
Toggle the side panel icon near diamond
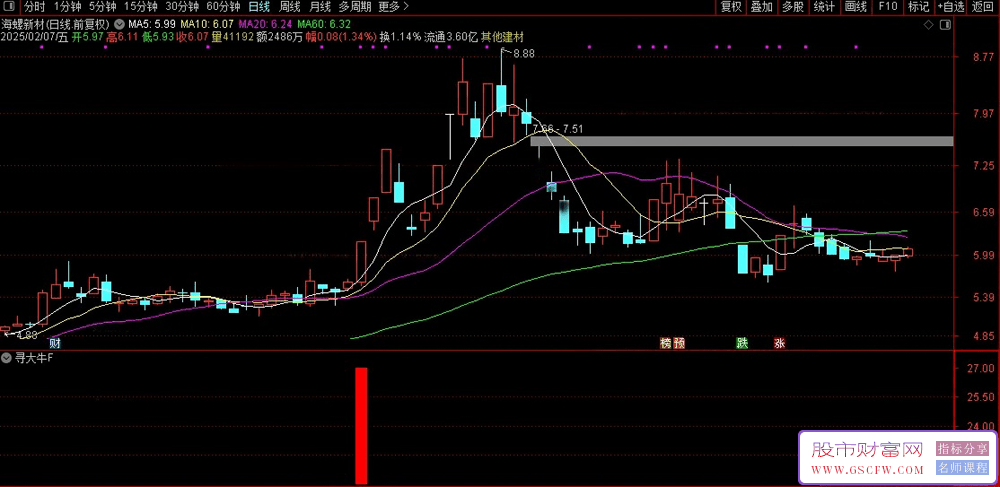pos(946,23)
